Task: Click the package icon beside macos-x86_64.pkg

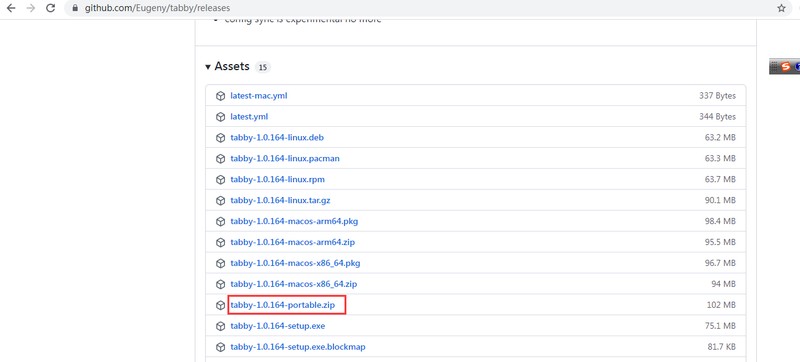Action: click(220, 263)
